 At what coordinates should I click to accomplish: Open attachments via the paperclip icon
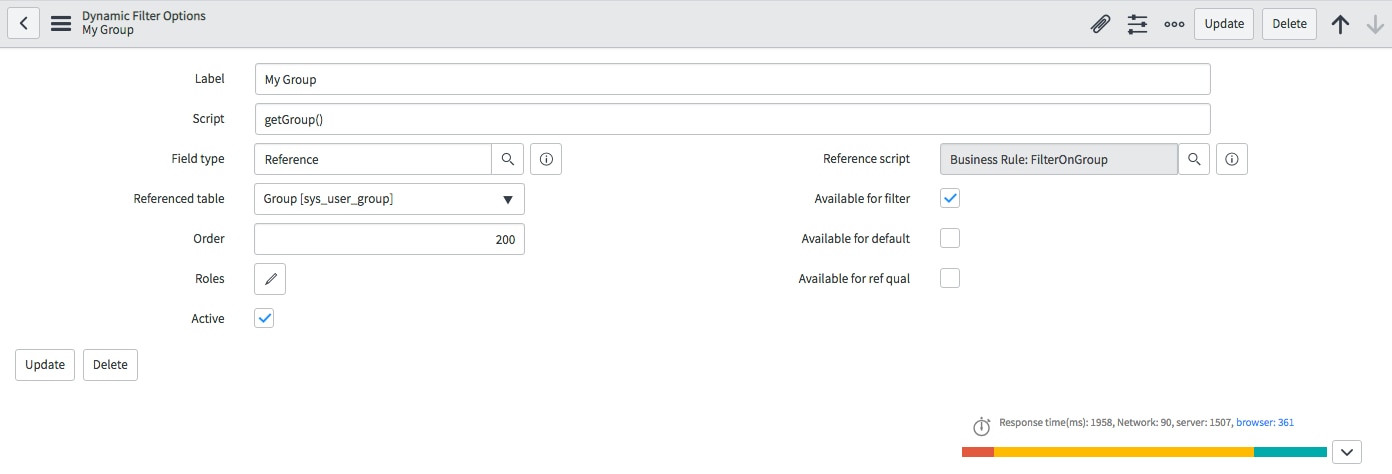tap(1100, 24)
